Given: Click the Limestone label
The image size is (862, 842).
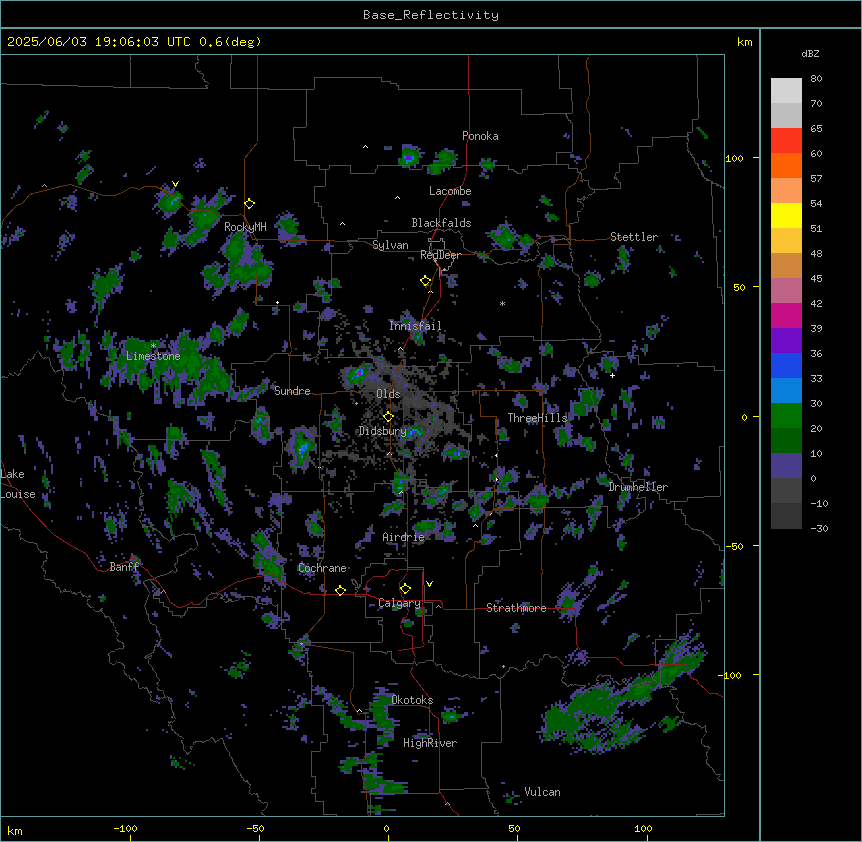Looking at the screenshot, I should (153, 356).
